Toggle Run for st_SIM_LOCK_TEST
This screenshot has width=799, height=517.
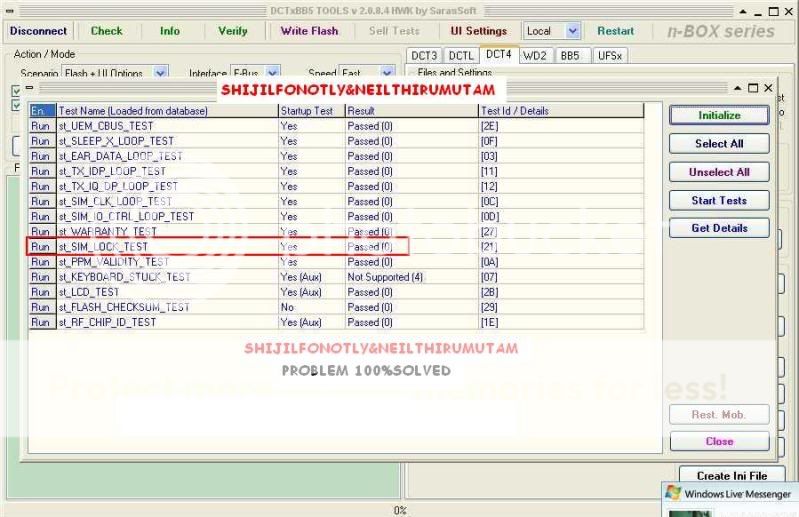click(41, 247)
